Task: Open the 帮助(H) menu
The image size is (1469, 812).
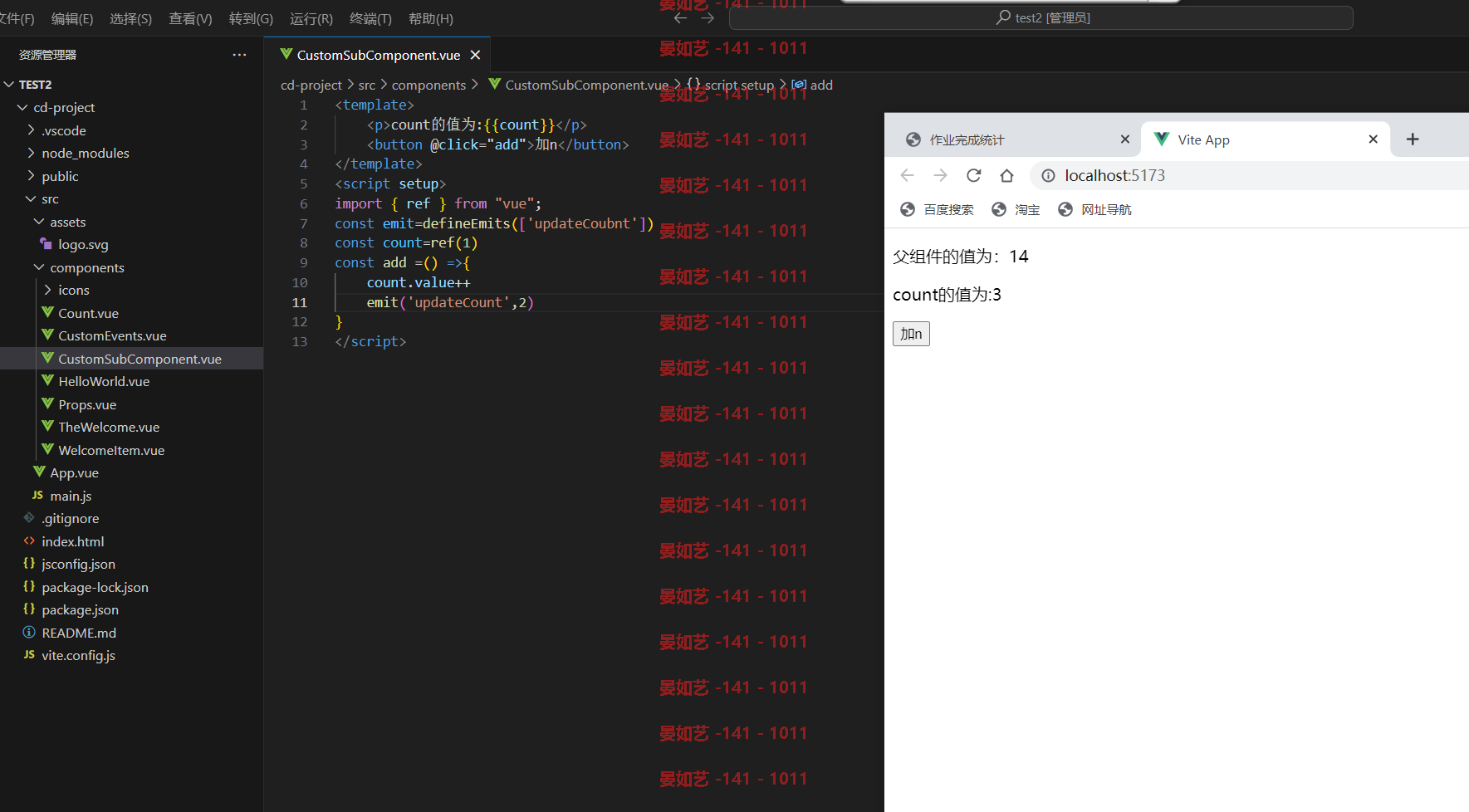Action: pos(430,18)
